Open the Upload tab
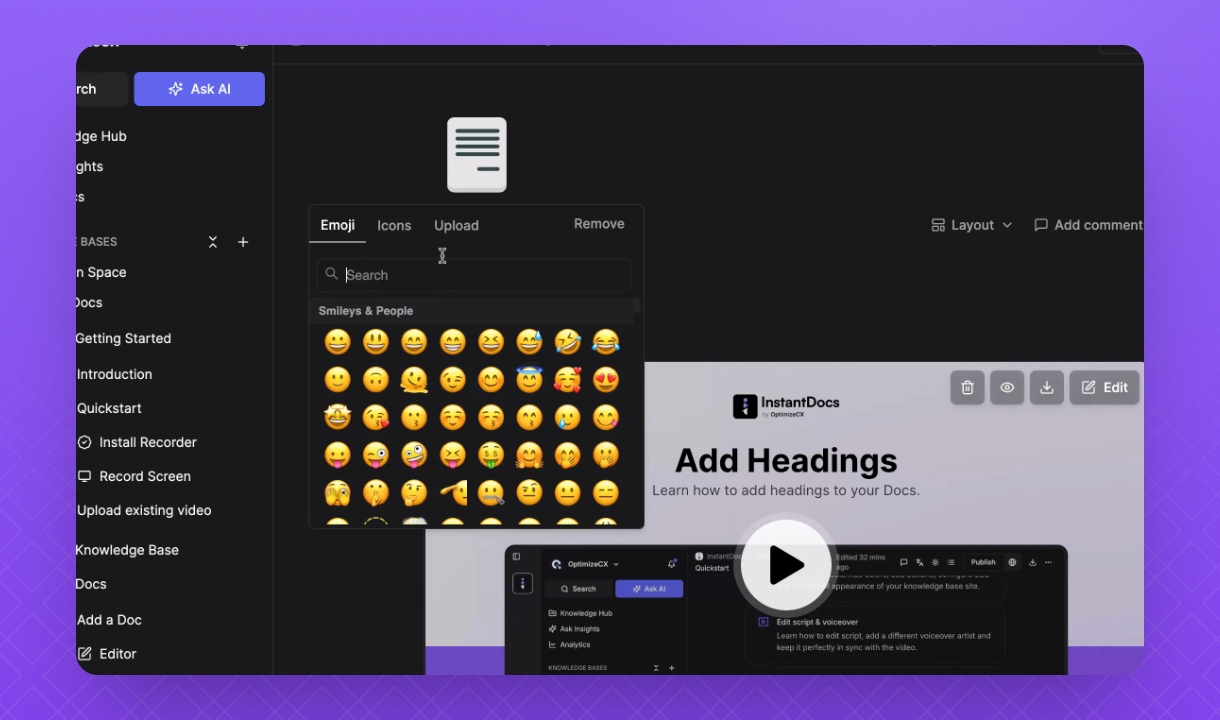 click(x=456, y=225)
